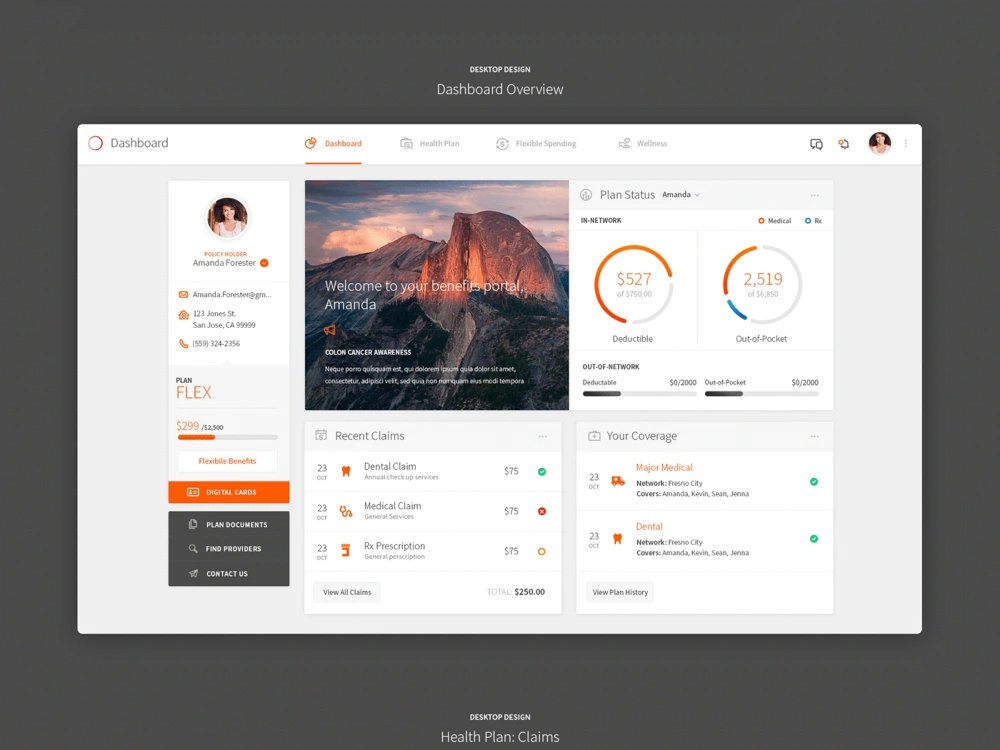Expand the Amanda member dropdown
The width and height of the screenshot is (1000, 750).
681,195
